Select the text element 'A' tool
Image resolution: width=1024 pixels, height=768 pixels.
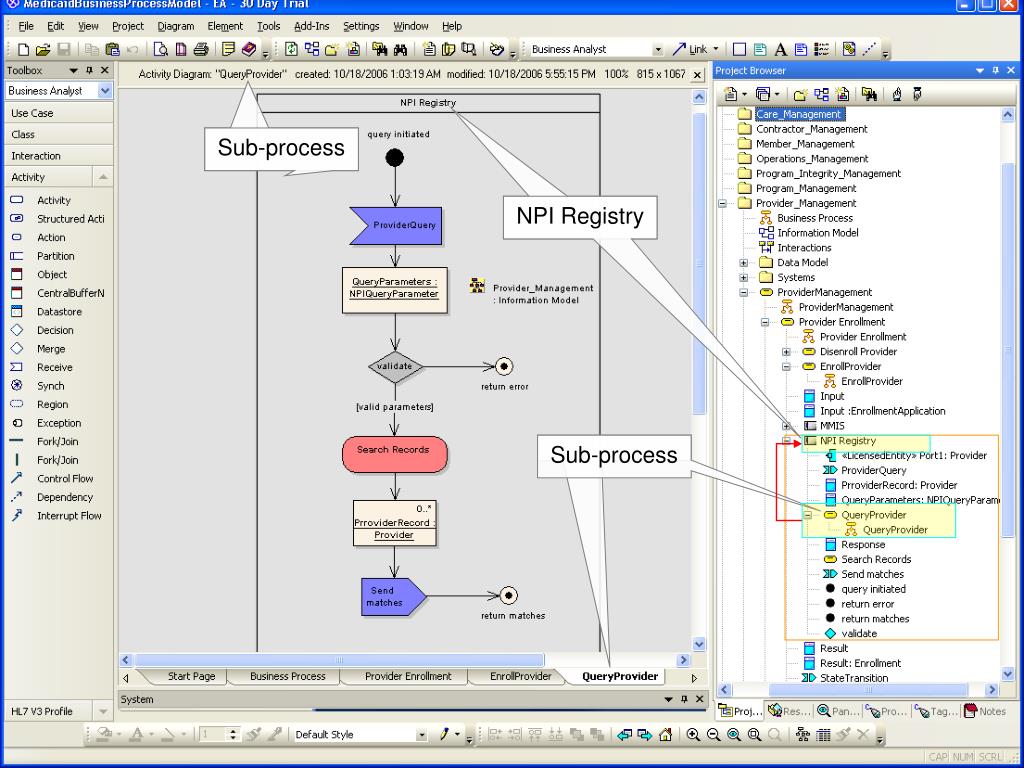[x=780, y=49]
